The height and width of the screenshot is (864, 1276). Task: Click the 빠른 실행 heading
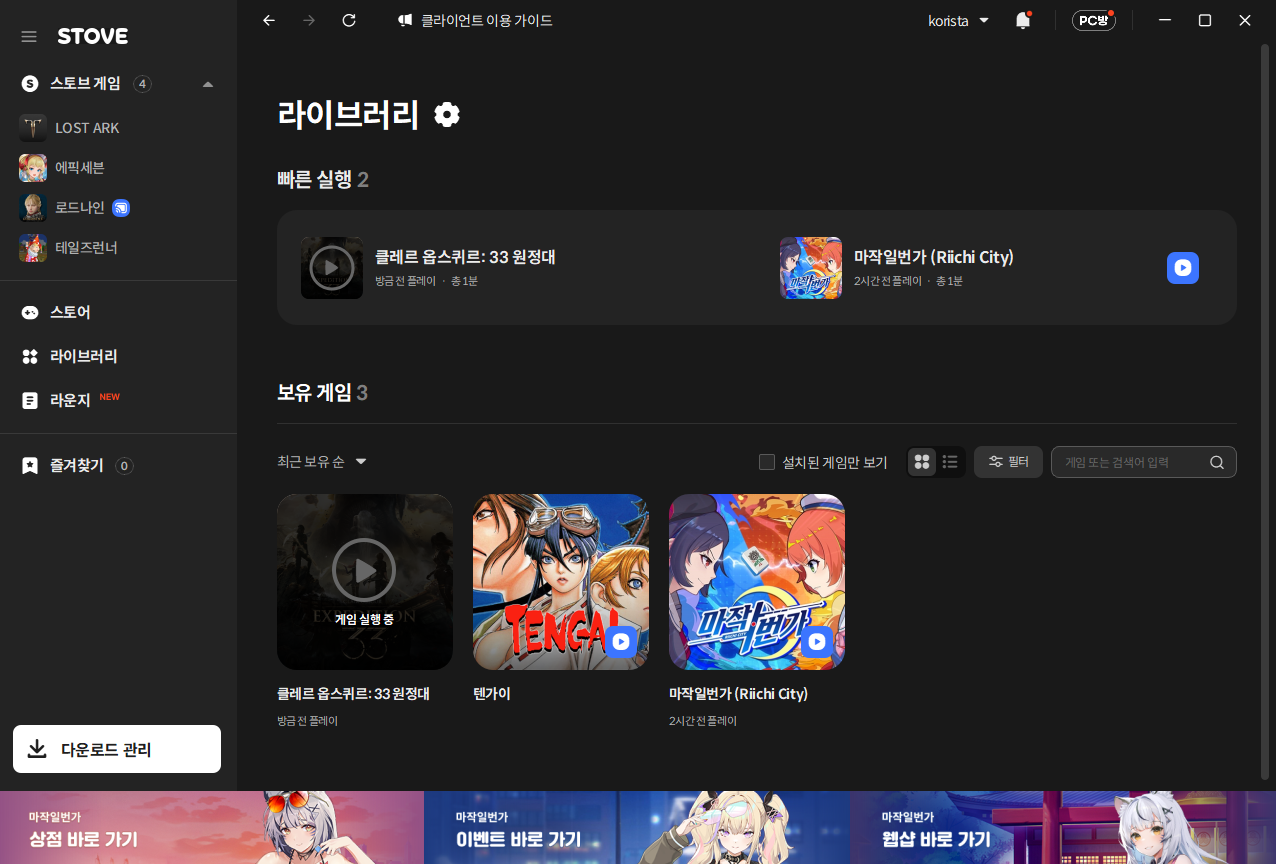pos(314,179)
